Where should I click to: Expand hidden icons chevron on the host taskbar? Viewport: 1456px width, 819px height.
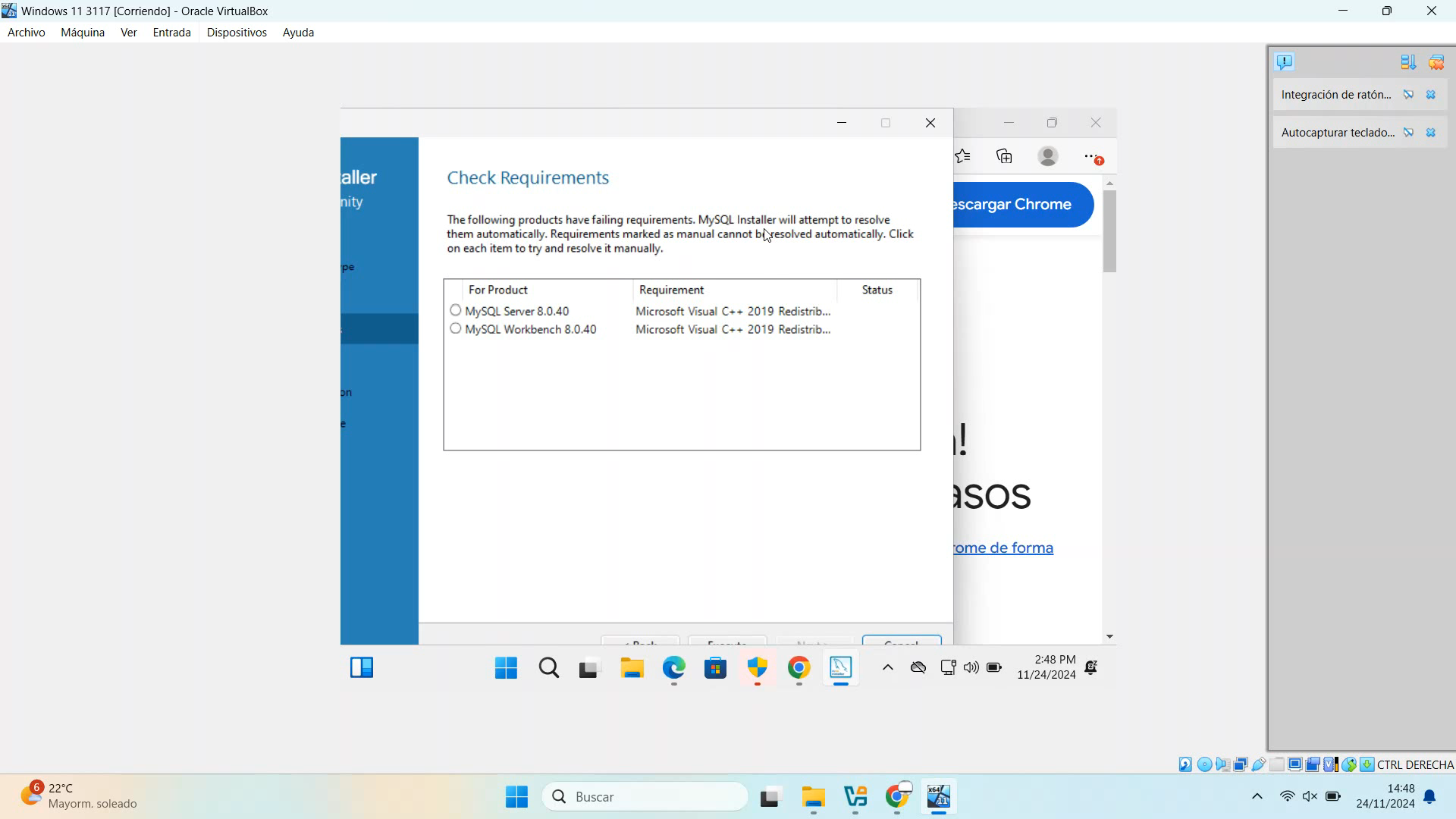pos(1257,796)
